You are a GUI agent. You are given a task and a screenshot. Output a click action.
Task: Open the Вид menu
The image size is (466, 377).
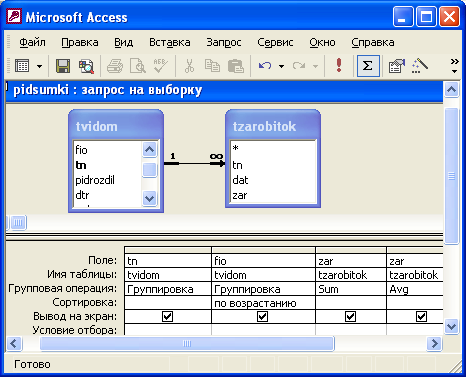click(123, 42)
